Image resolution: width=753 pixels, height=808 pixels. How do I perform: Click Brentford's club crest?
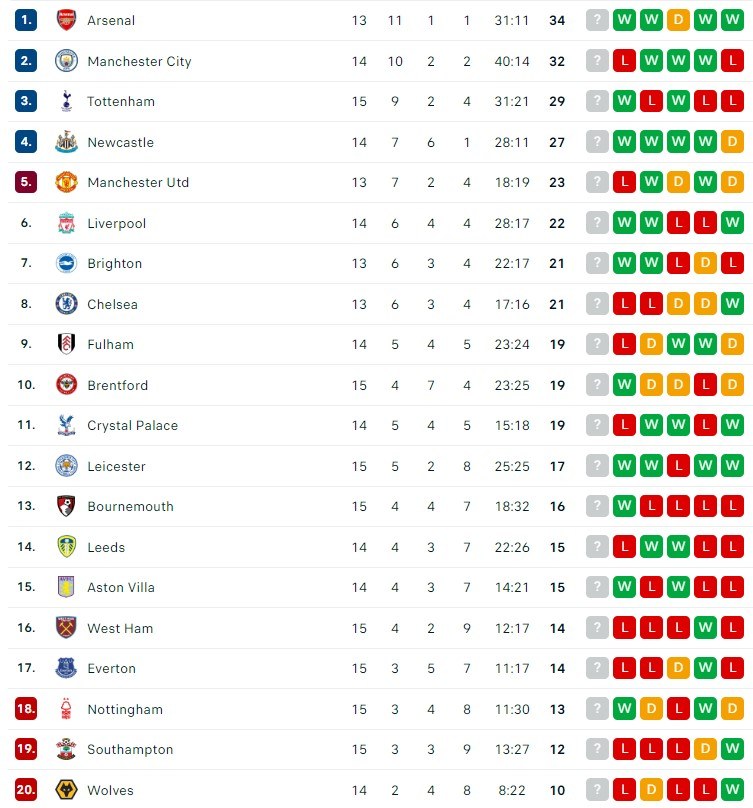[66, 384]
